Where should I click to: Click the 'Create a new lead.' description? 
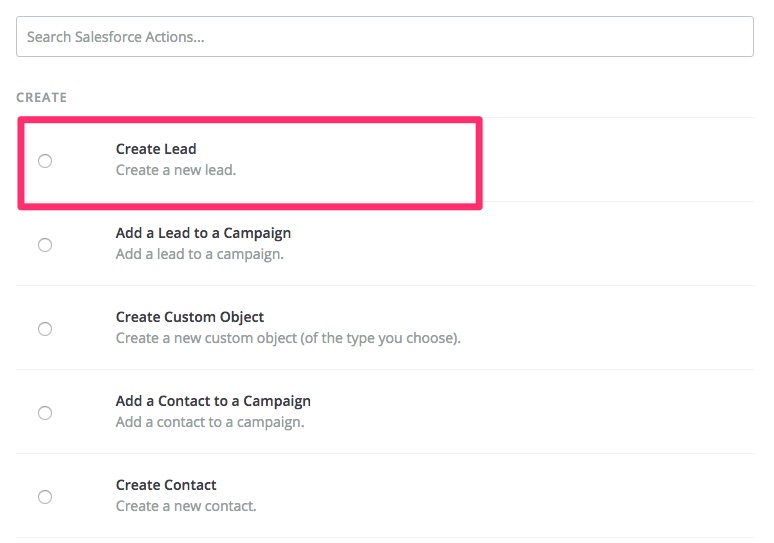click(x=176, y=170)
